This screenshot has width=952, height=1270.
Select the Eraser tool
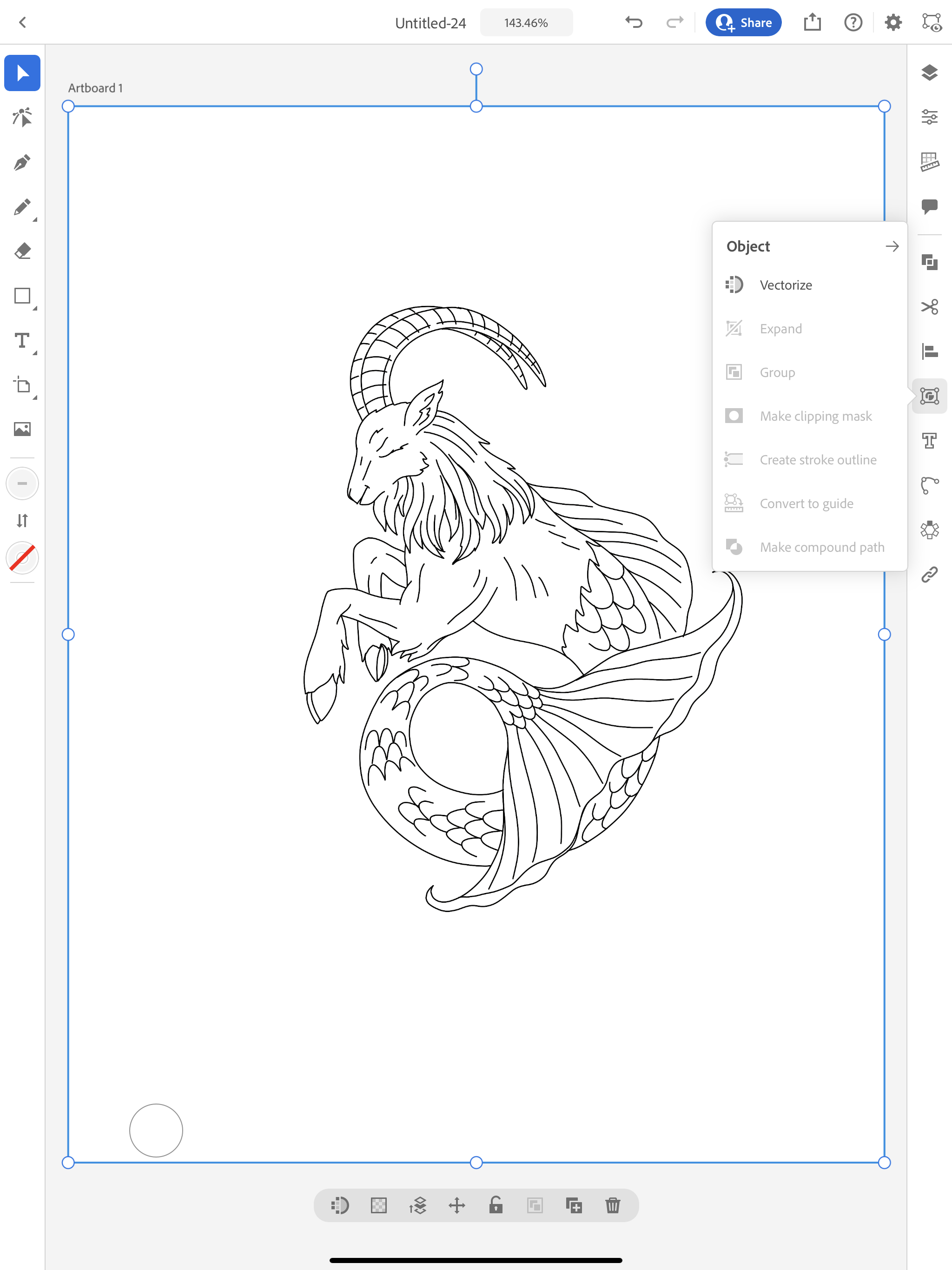[x=22, y=251]
